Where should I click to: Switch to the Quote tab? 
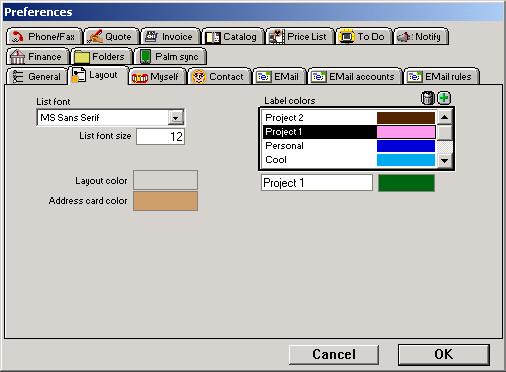pyautogui.click(x=112, y=36)
